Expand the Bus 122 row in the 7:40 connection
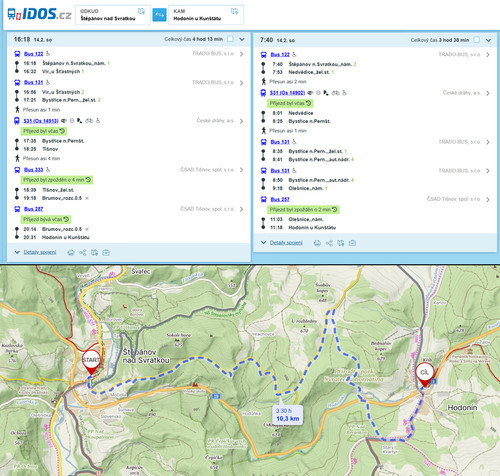The image size is (500, 476). tap(488, 55)
